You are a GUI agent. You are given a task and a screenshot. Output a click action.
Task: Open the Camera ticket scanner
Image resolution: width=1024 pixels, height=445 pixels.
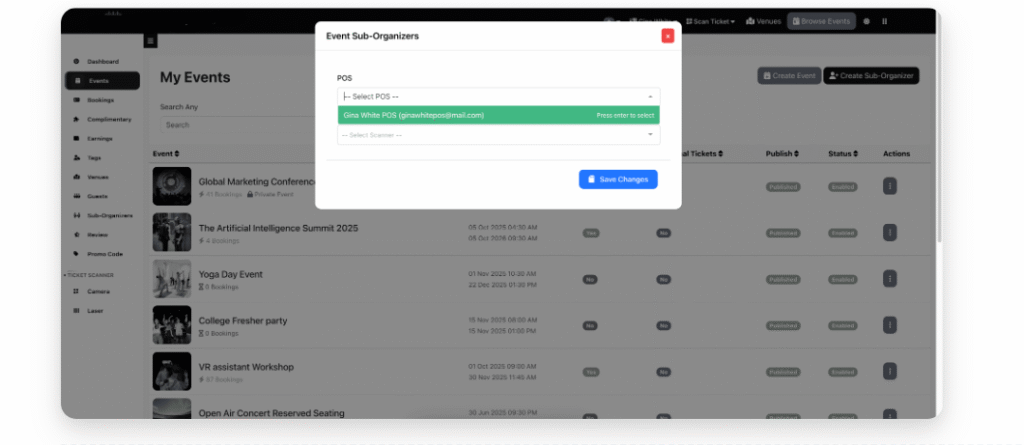(x=98, y=291)
